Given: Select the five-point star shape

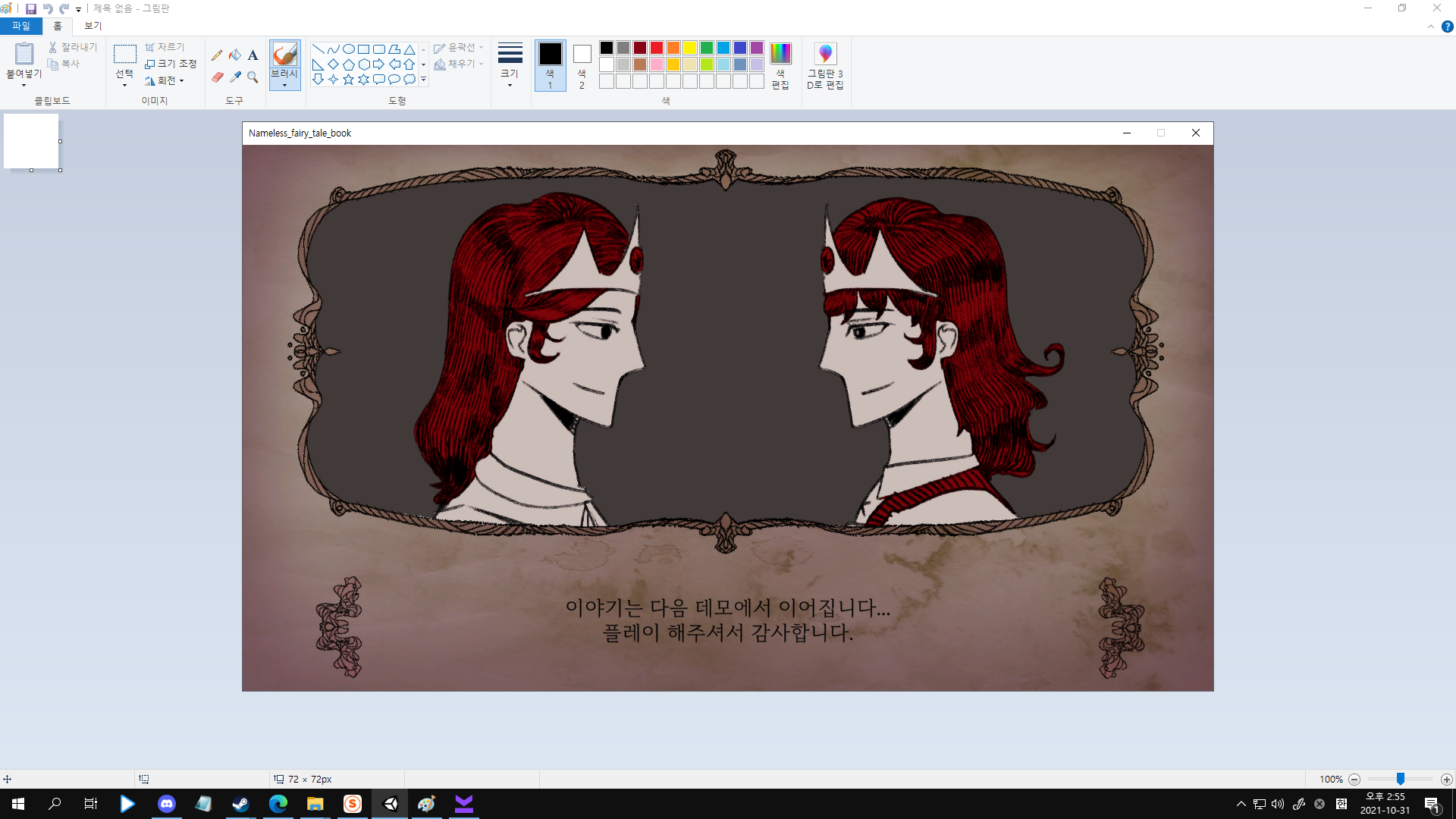Looking at the screenshot, I should point(348,79).
